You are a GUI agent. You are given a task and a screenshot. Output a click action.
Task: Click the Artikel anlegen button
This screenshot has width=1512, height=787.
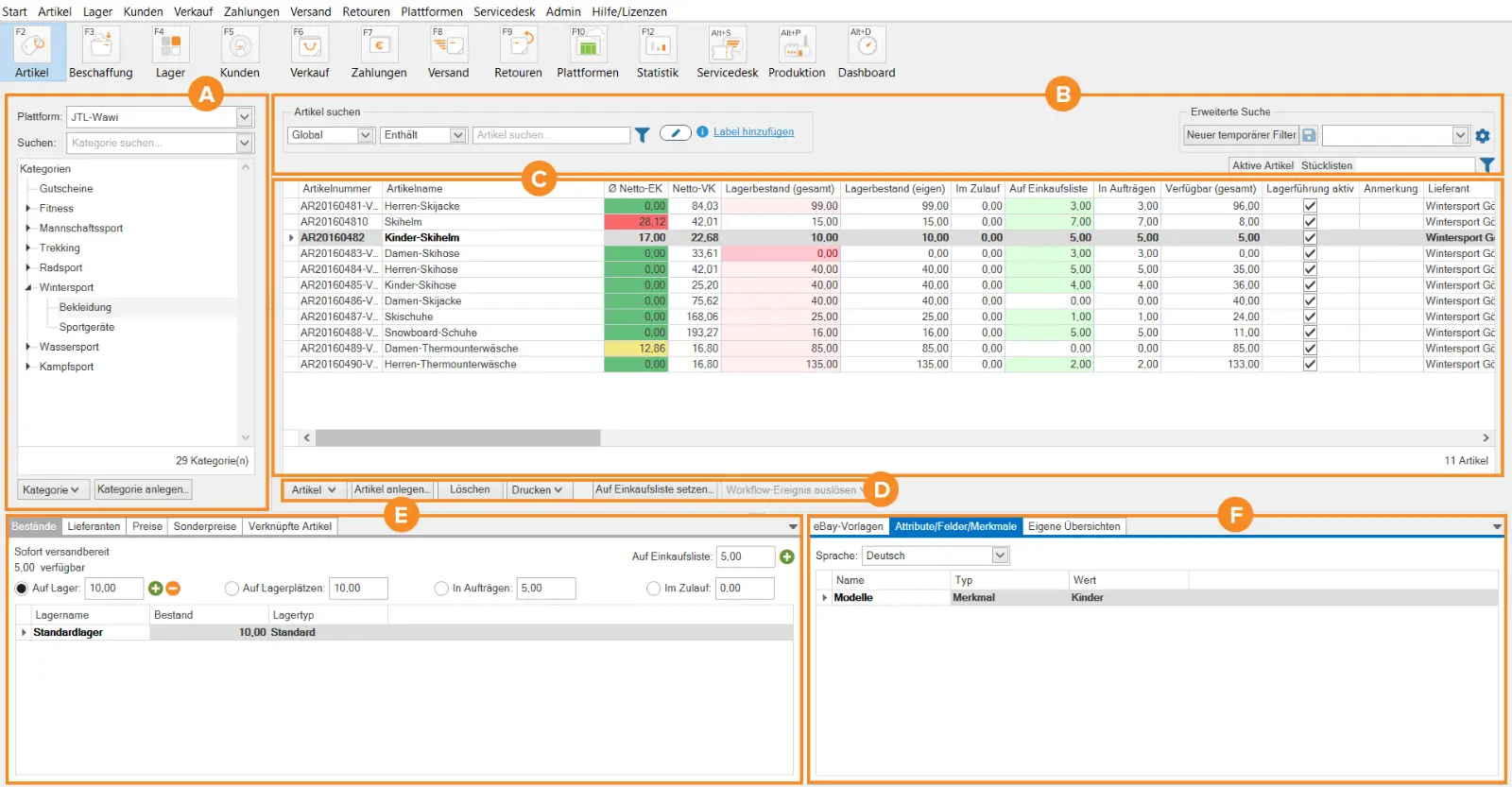392,489
